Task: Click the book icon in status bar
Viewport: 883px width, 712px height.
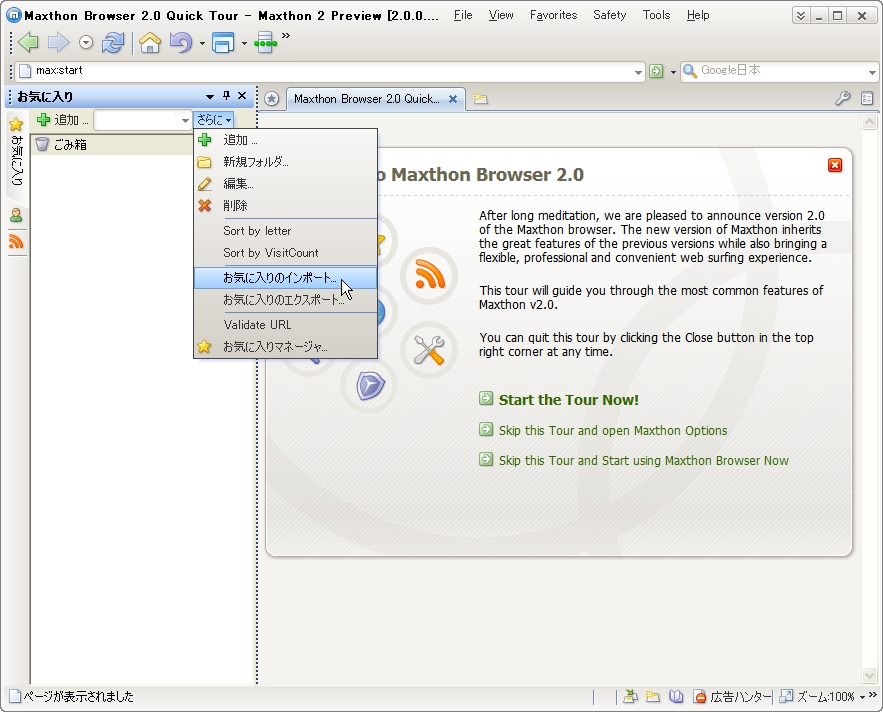Action: (676, 697)
